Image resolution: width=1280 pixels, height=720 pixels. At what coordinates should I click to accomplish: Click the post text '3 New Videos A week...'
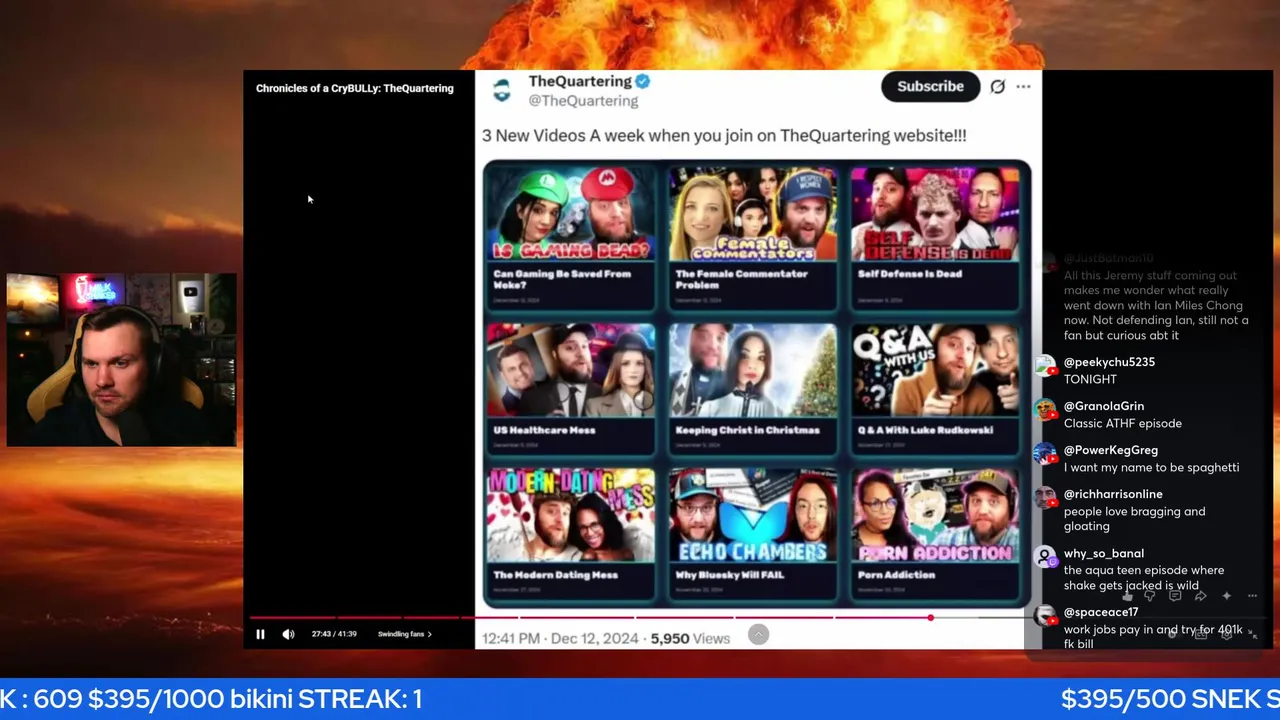pyautogui.click(x=724, y=135)
